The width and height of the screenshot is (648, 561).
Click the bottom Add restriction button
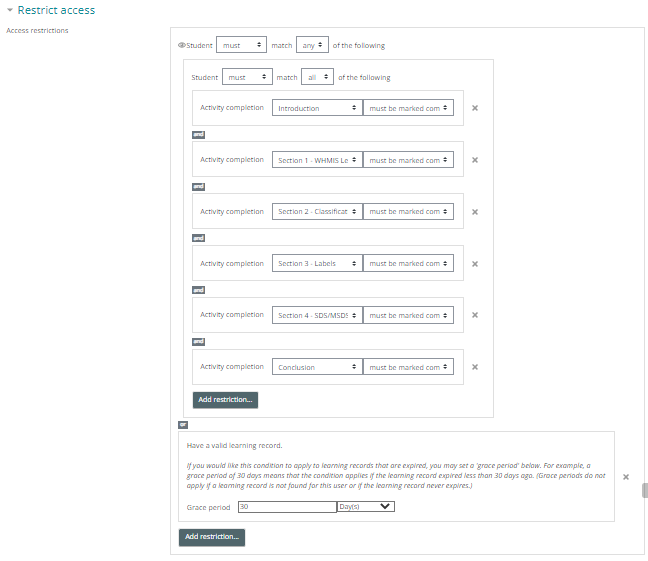point(212,537)
